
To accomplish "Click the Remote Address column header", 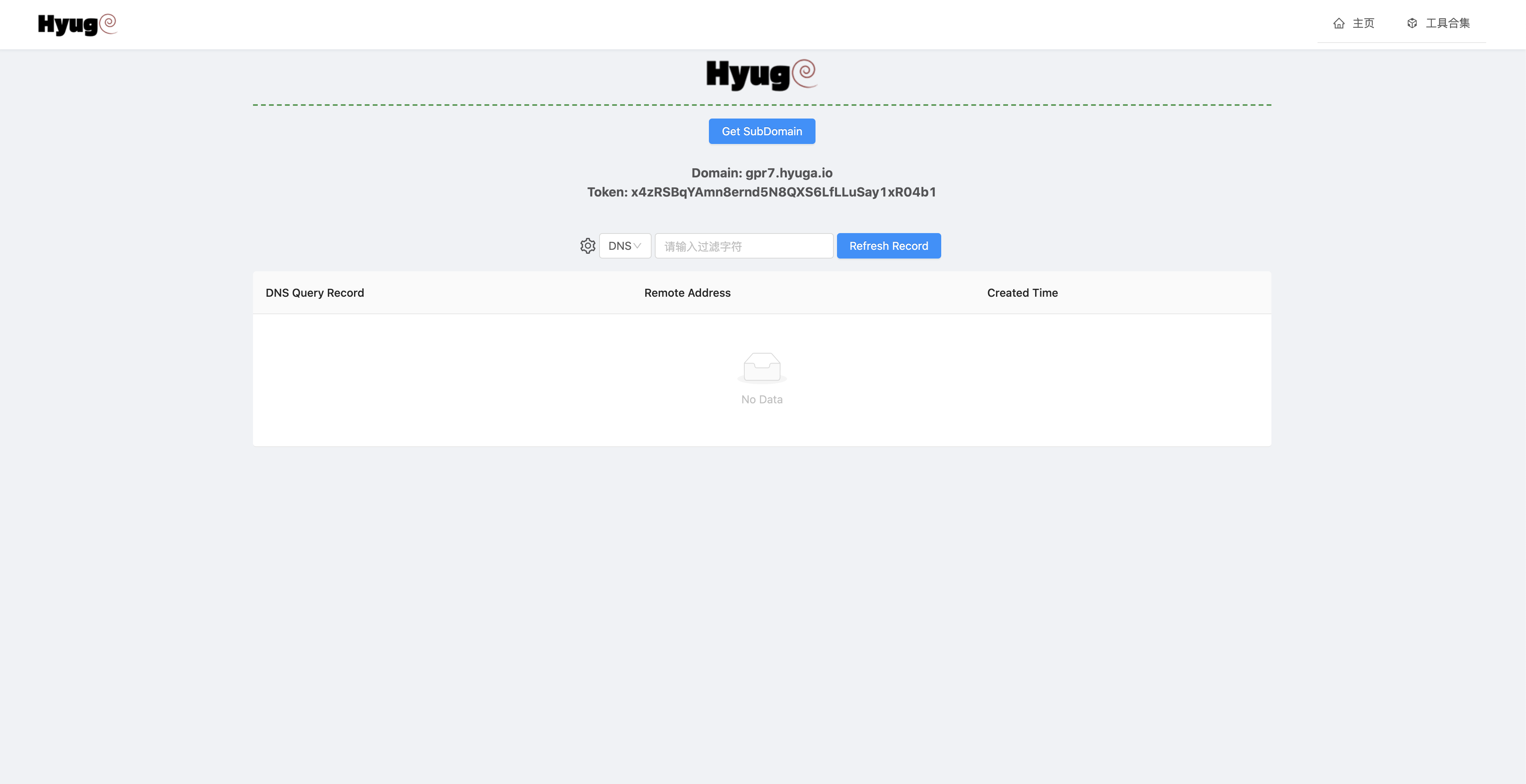I will tap(687, 292).
